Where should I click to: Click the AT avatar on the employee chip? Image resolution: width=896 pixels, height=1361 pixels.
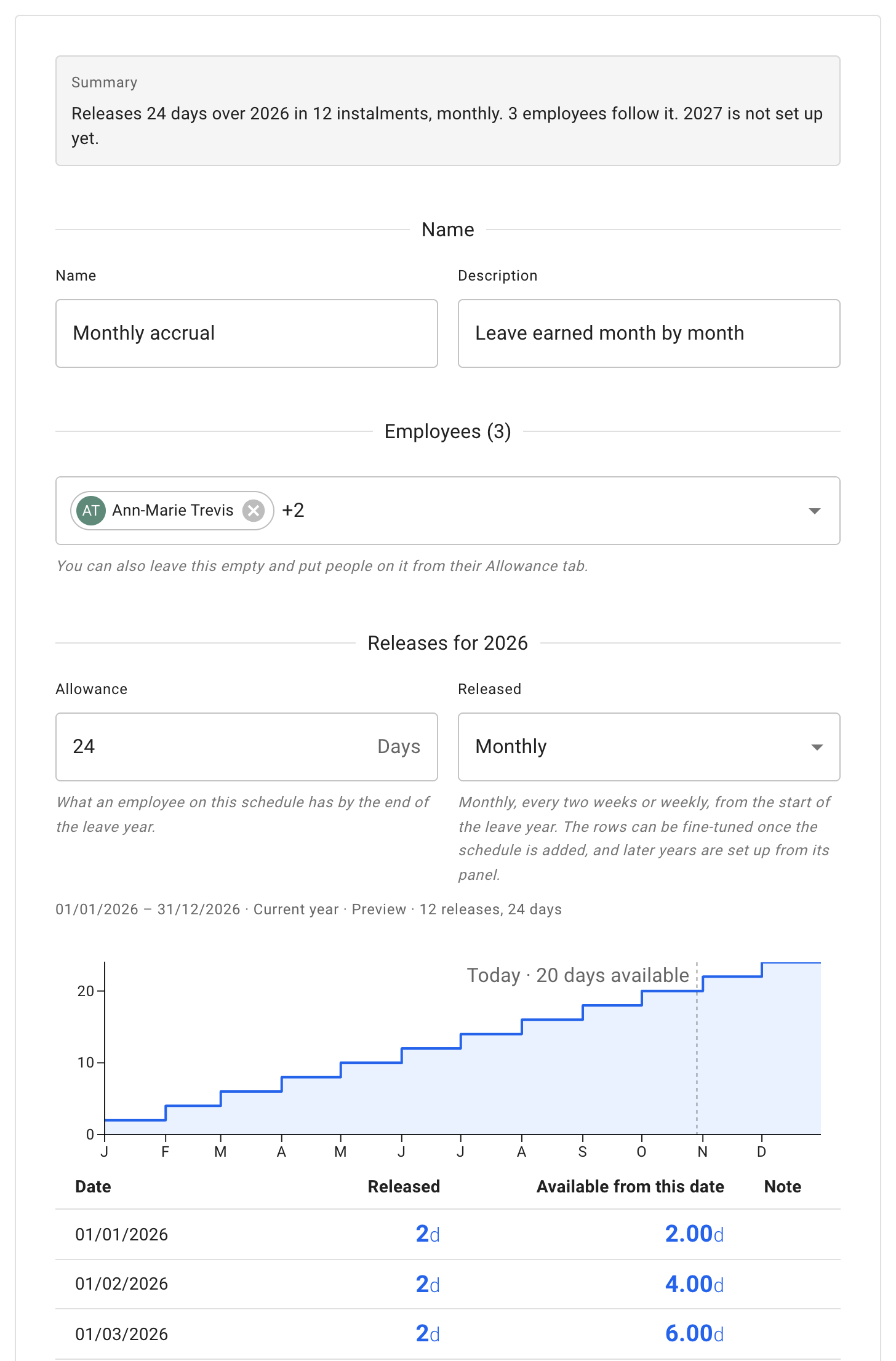click(91, 511)
